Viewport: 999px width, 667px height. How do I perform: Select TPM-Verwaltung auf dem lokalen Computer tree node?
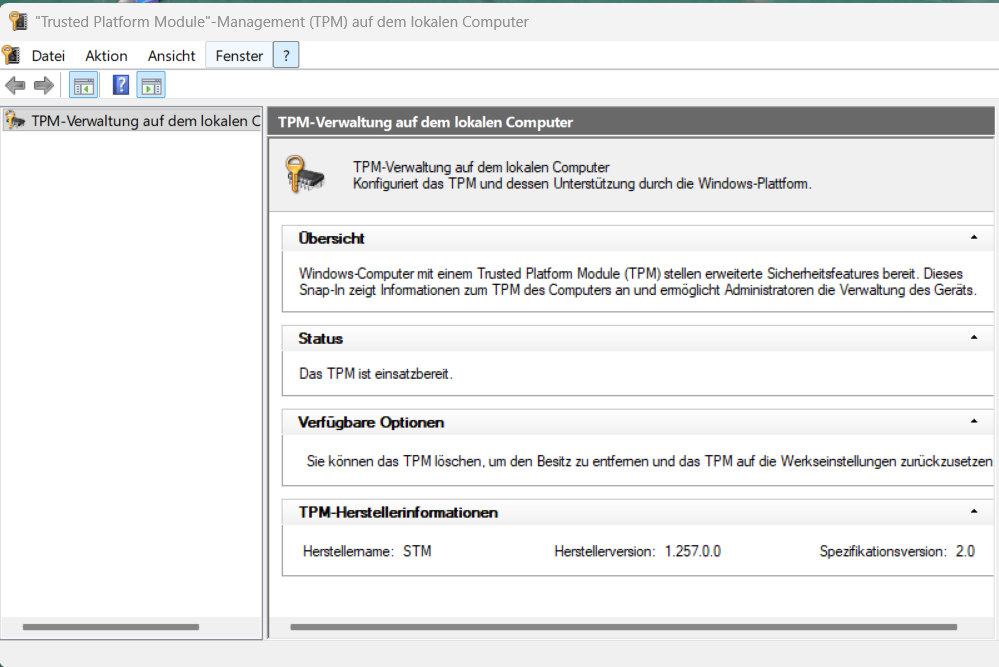[x=145, y=121]
